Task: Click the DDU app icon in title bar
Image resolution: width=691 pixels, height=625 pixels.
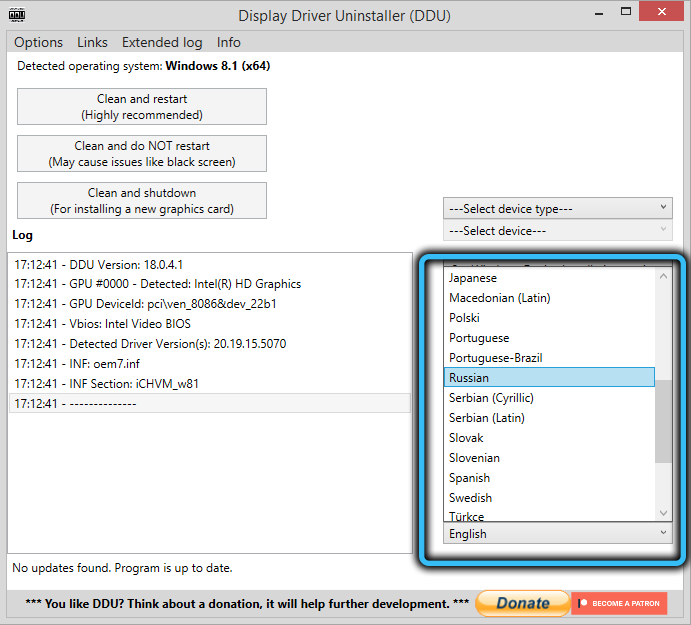Action: 17,16
